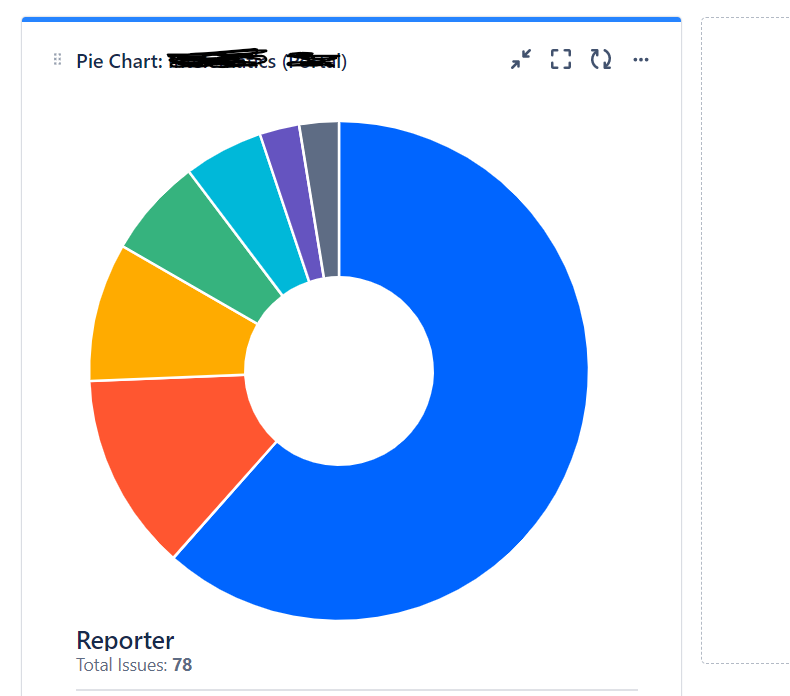This screenshot has height=696, width=790.
Task: Click the Total Issues: 78 text
Action: coord(134,665)
